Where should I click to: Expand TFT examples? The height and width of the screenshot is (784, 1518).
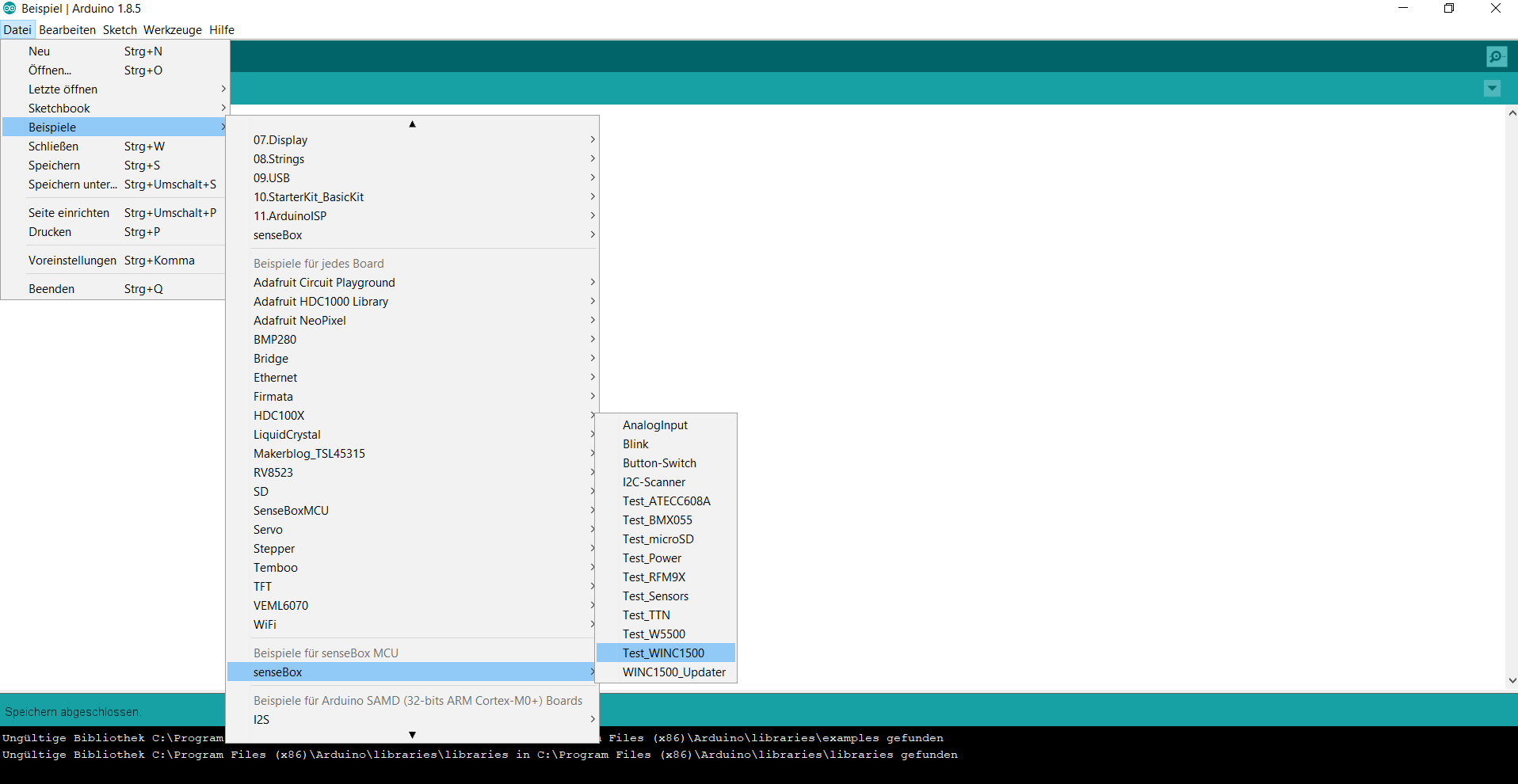413,587
